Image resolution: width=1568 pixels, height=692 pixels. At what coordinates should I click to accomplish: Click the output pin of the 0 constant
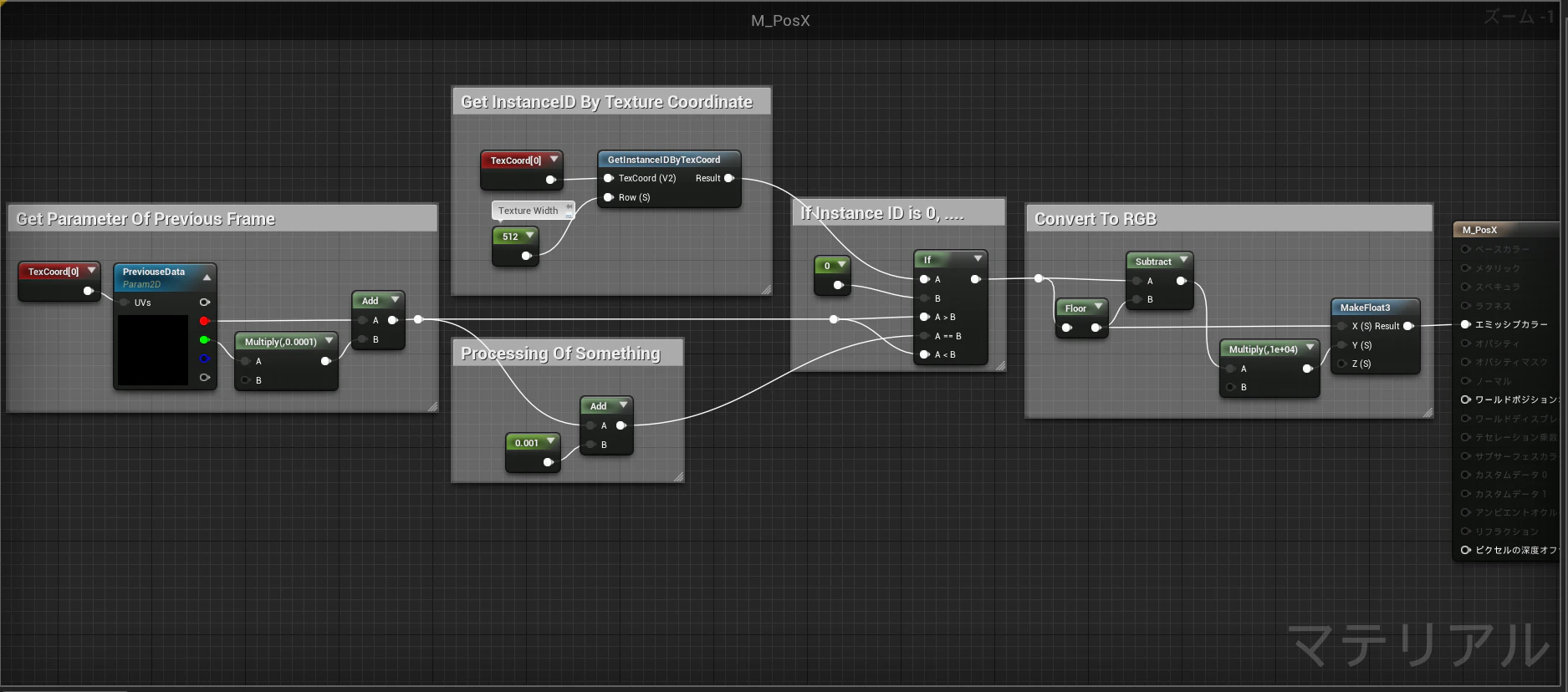click(839, 285)
